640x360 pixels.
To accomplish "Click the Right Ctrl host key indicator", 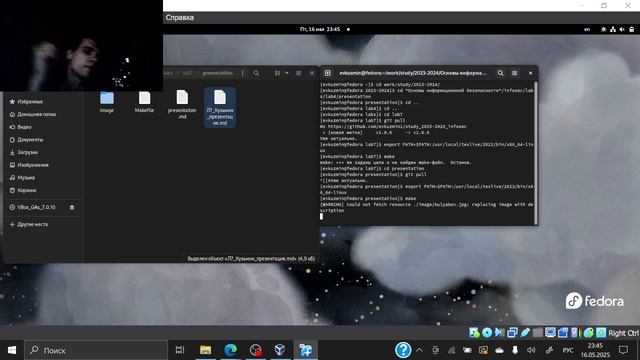I will tap(623, 333).
